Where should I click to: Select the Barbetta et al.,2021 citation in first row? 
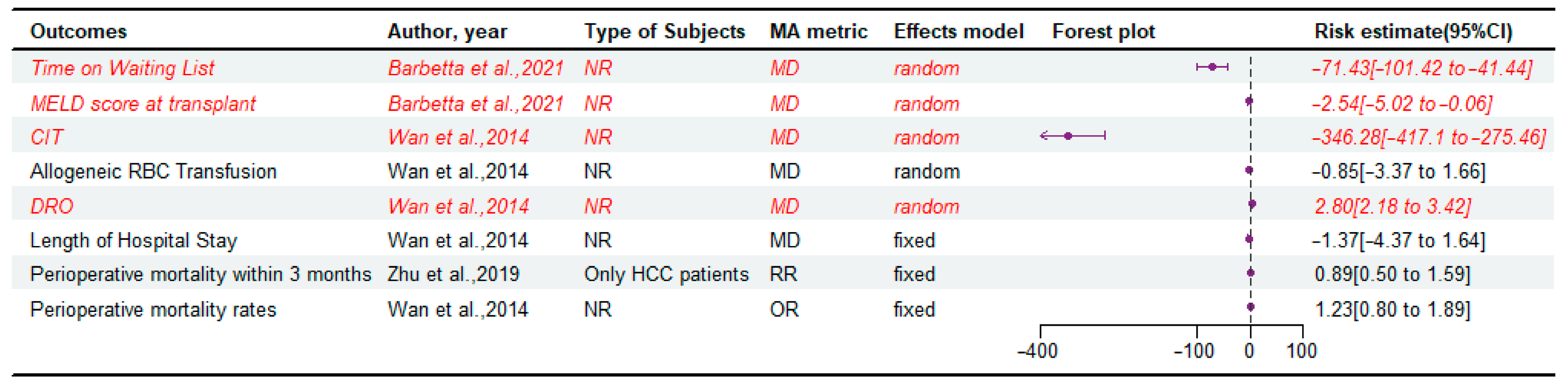(x=475, y=68)
